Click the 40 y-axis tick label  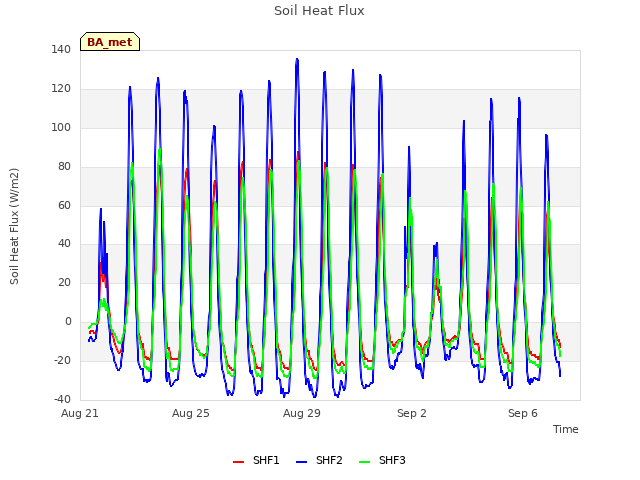coord(64,244)
